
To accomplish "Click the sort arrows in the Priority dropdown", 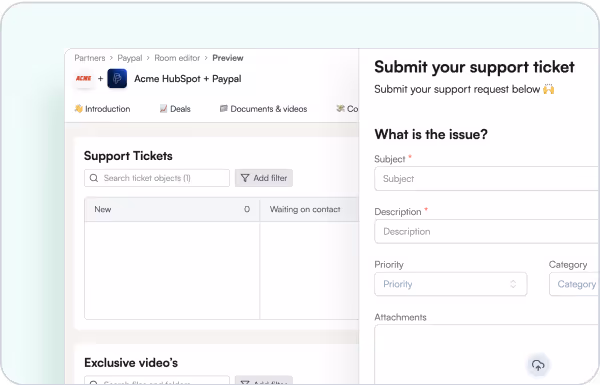I will tap(513, 284).
